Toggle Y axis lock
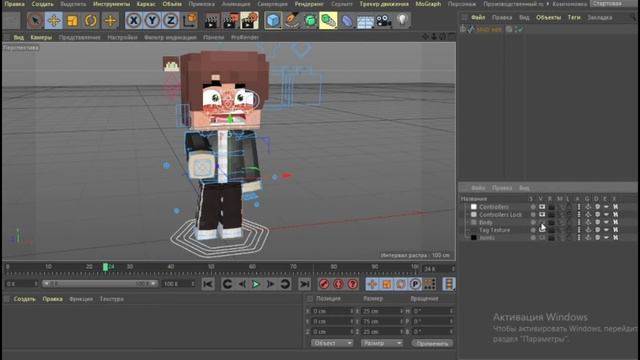The width and height of the screenshot is (640, 360). coord(152,20)
